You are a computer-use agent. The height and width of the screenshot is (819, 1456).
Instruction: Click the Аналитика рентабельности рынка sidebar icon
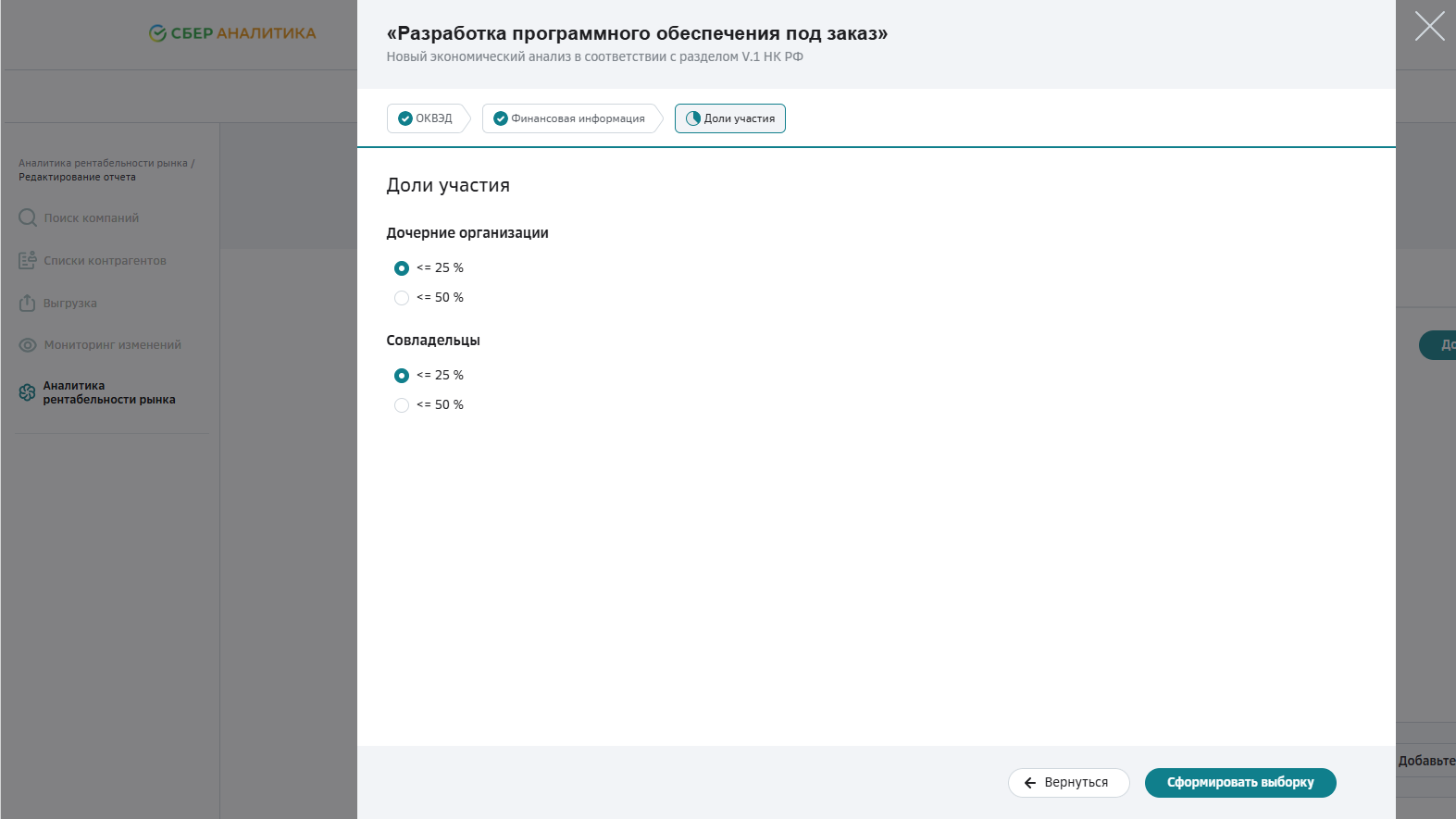click(28, 393)
